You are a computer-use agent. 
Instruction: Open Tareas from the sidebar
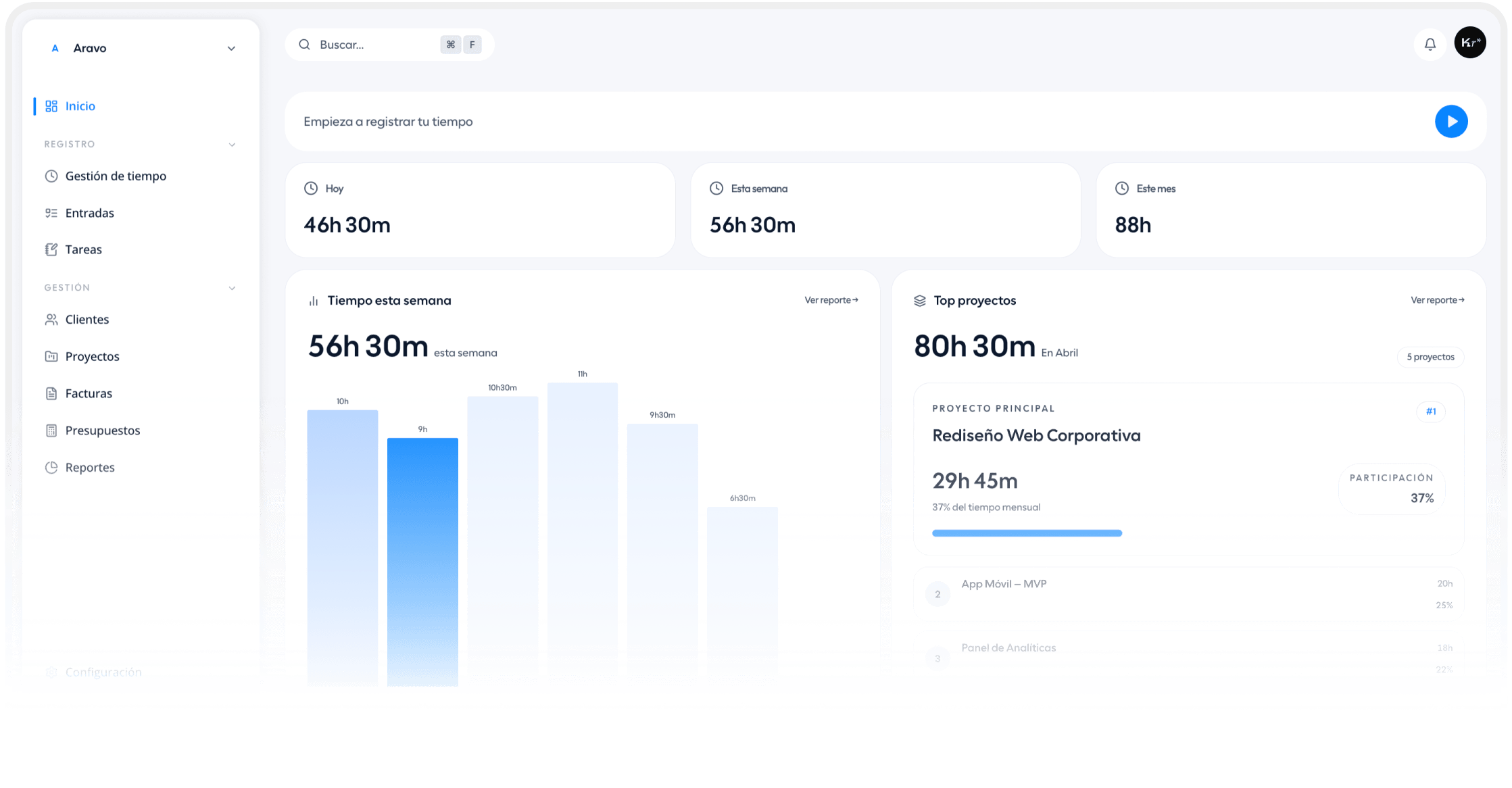click(x=83, y=249)
